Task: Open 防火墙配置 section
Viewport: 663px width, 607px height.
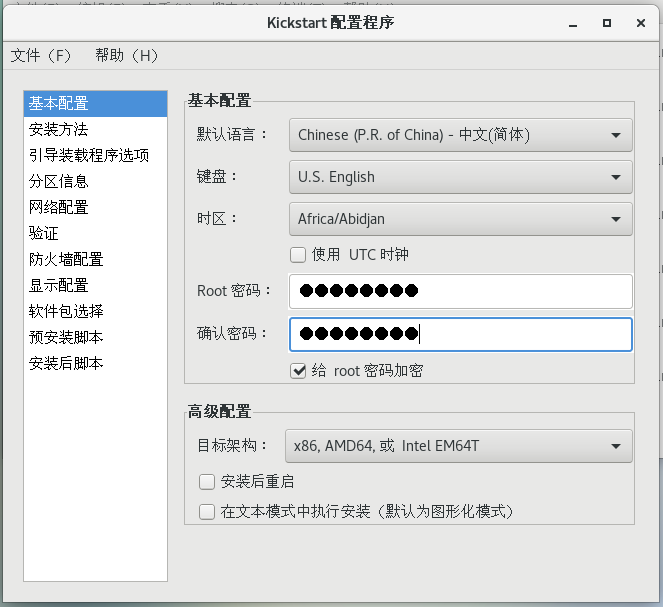Action: 96,260
